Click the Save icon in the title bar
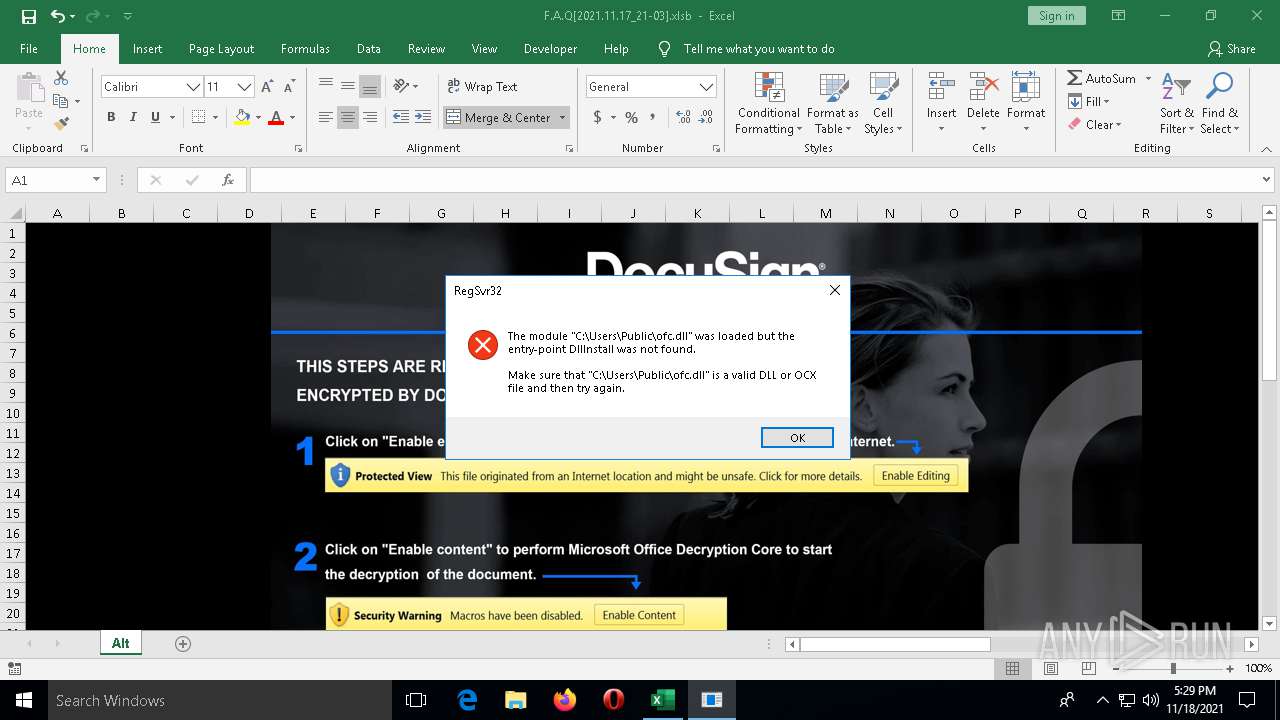 pyautogui.click(x=28, y=16)
